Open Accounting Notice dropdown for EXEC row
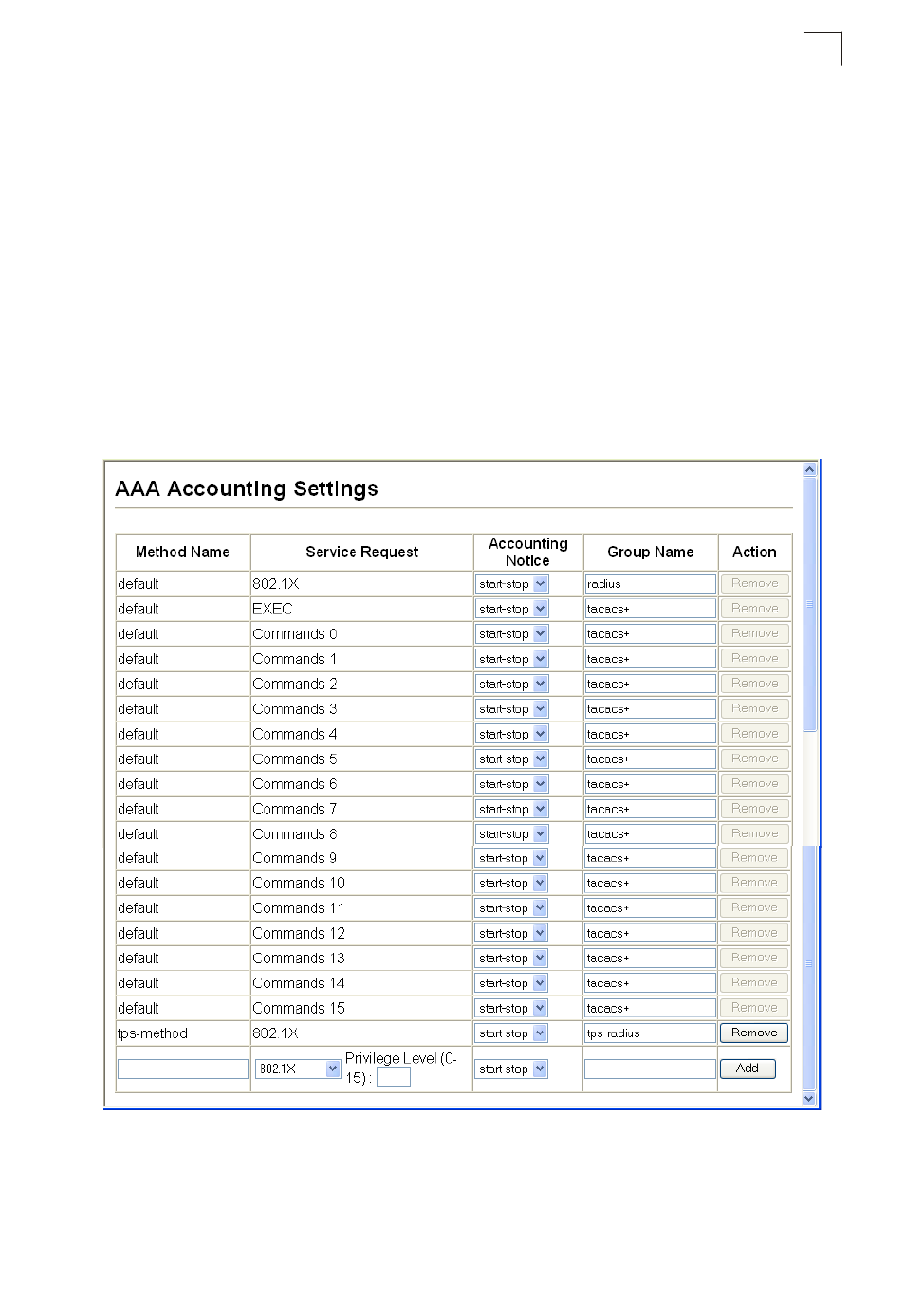This screenshot has width=905, height=1316. point(512,609)
